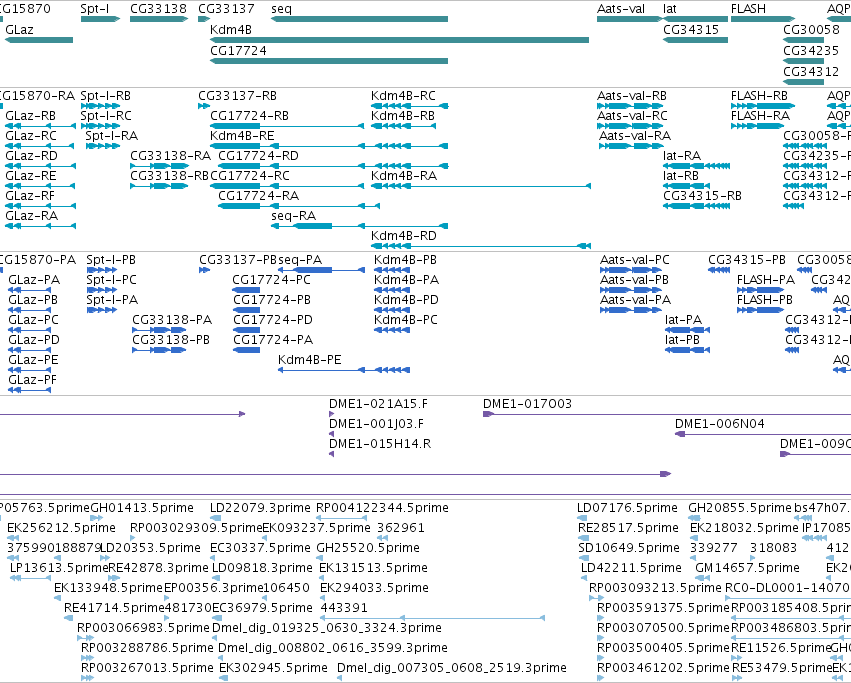Select the DME1-001J03.F marker
Screen dimensions: 851x683
[332, 434]
